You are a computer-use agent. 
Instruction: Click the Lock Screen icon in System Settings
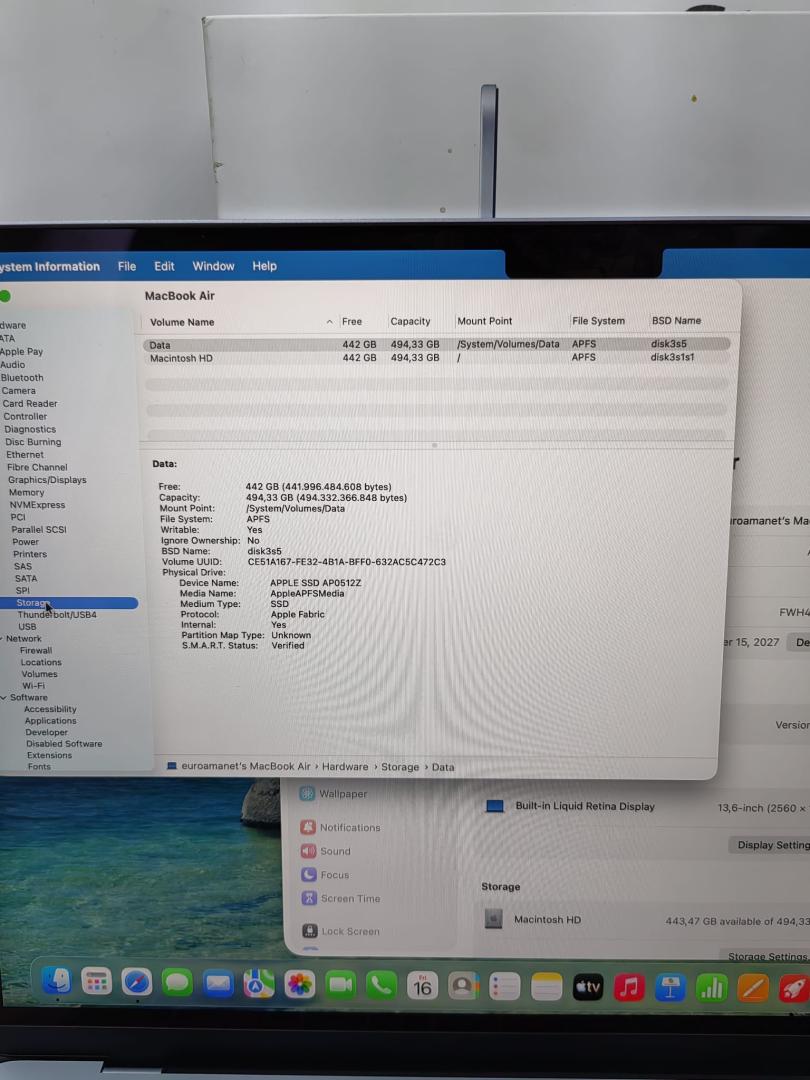310,931
